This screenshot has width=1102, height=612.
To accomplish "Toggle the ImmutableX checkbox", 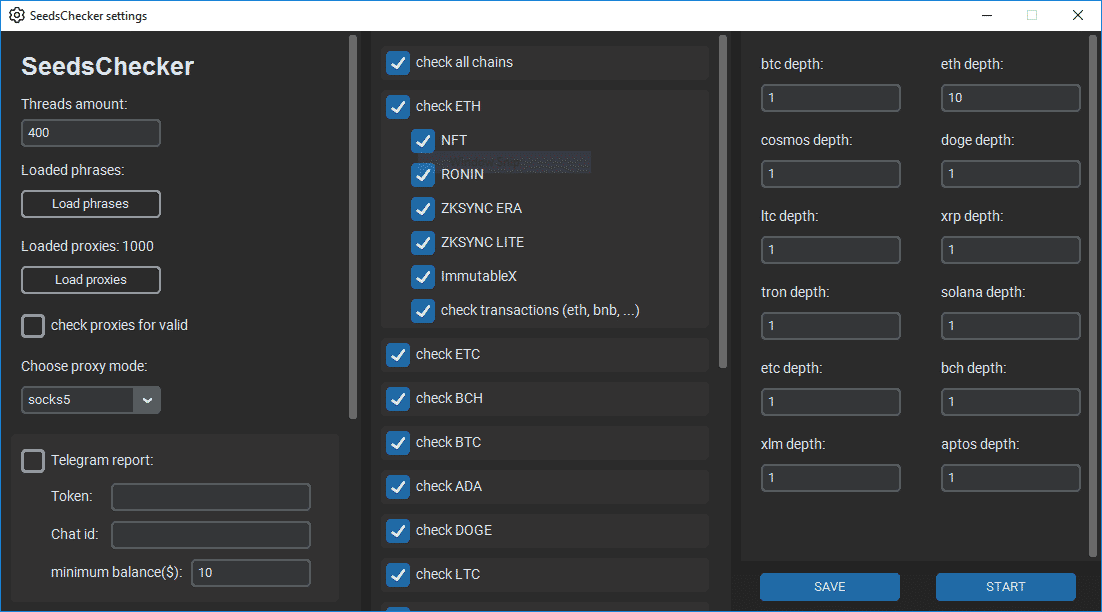I will [422, 277].
